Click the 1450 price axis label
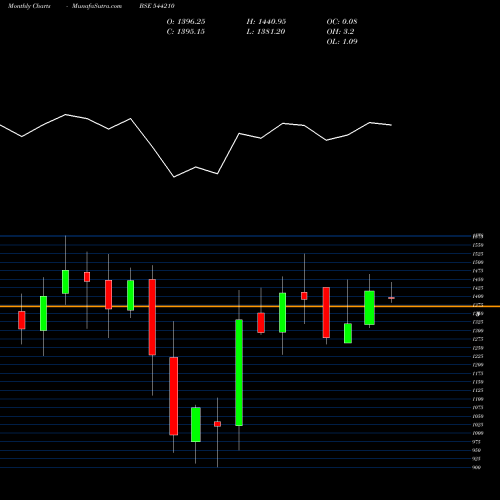This screenshot has height=500, width=500. [478, 279]
